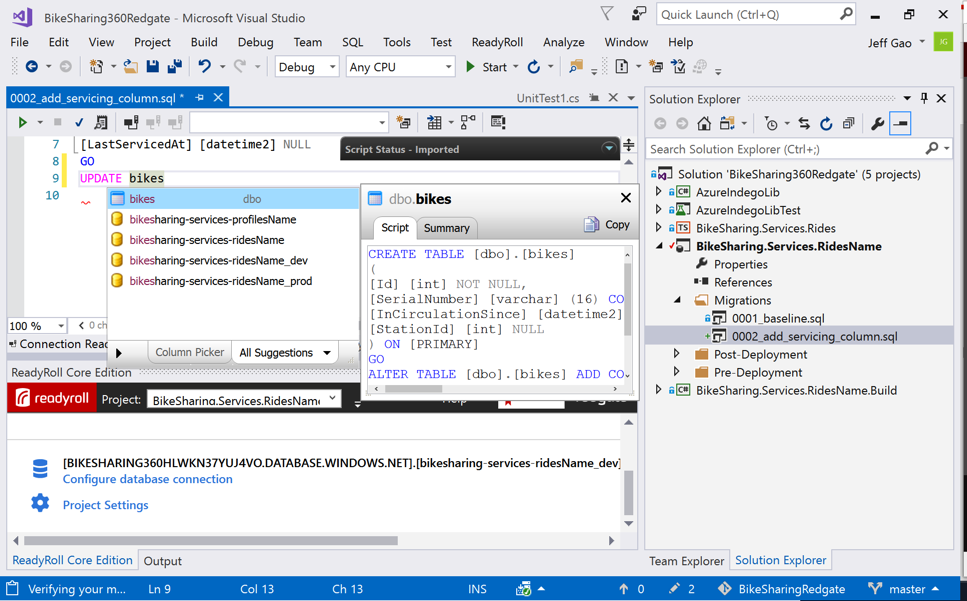Click the refresh icon next to Start

534,67
